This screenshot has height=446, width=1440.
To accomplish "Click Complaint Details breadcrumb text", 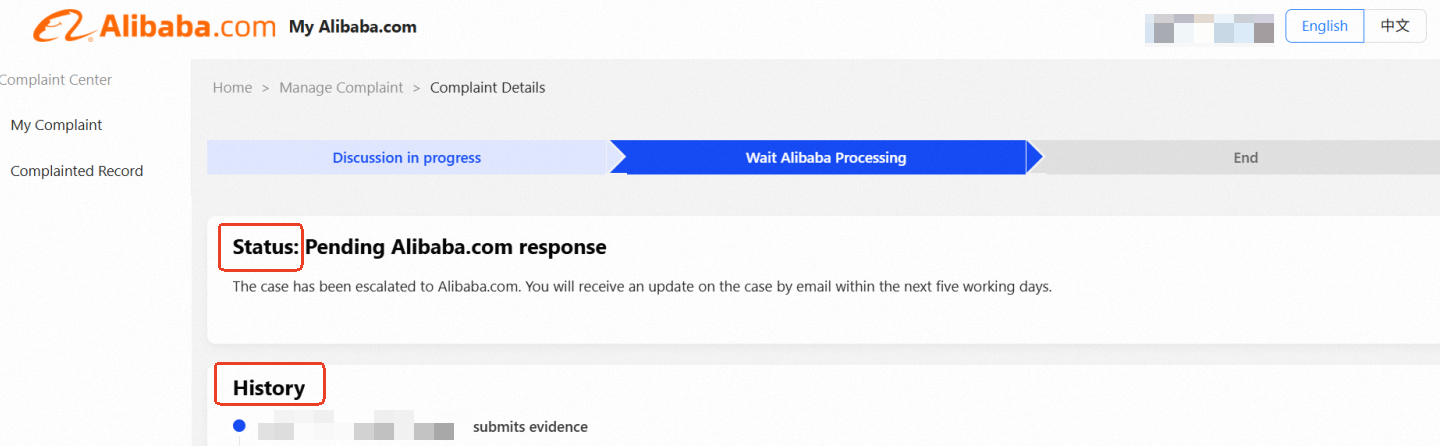I will tap(488, 88).
